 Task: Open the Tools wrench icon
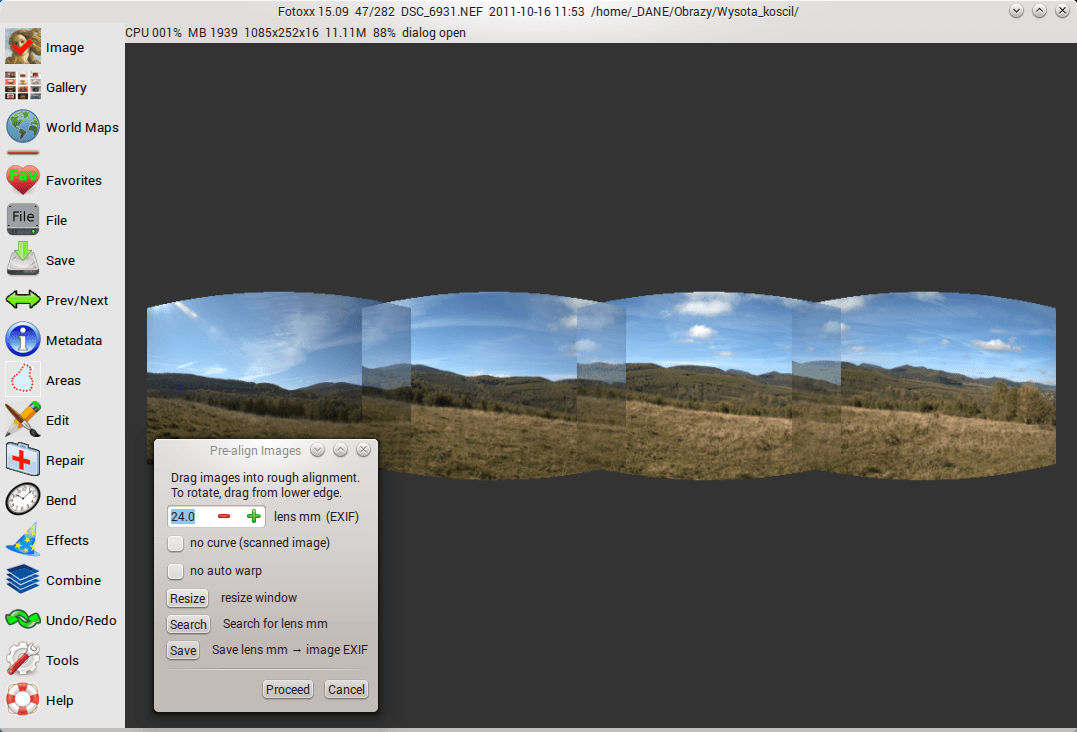click(x=23, y=659)
